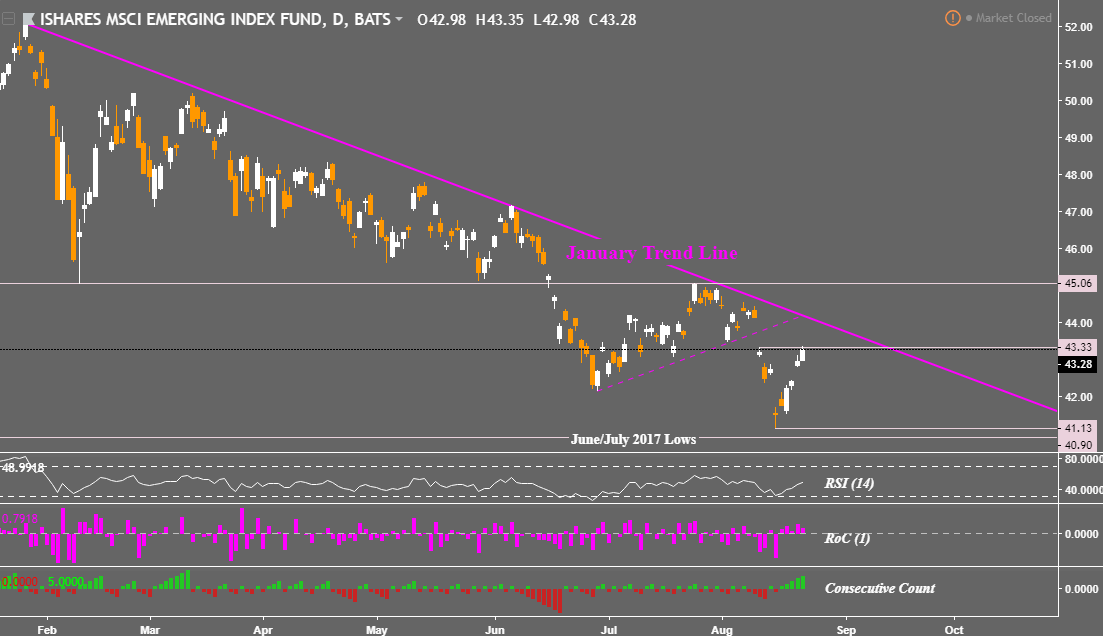This screenshot has height=636, width=1103.
Task: Click the Jun label on the time axis
Action: pyautogui.click(x=495, y=630)
